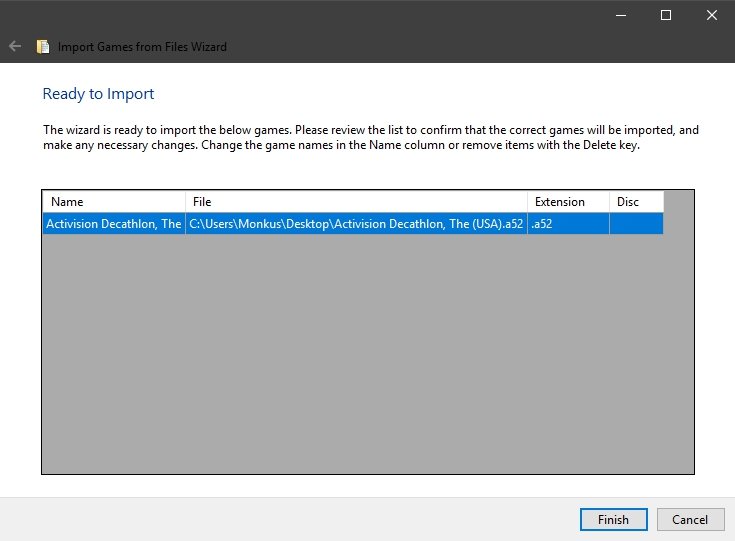Screen dimensions: 735x541
Task: Click the wizard document icon in title
Action: (43, 46)
